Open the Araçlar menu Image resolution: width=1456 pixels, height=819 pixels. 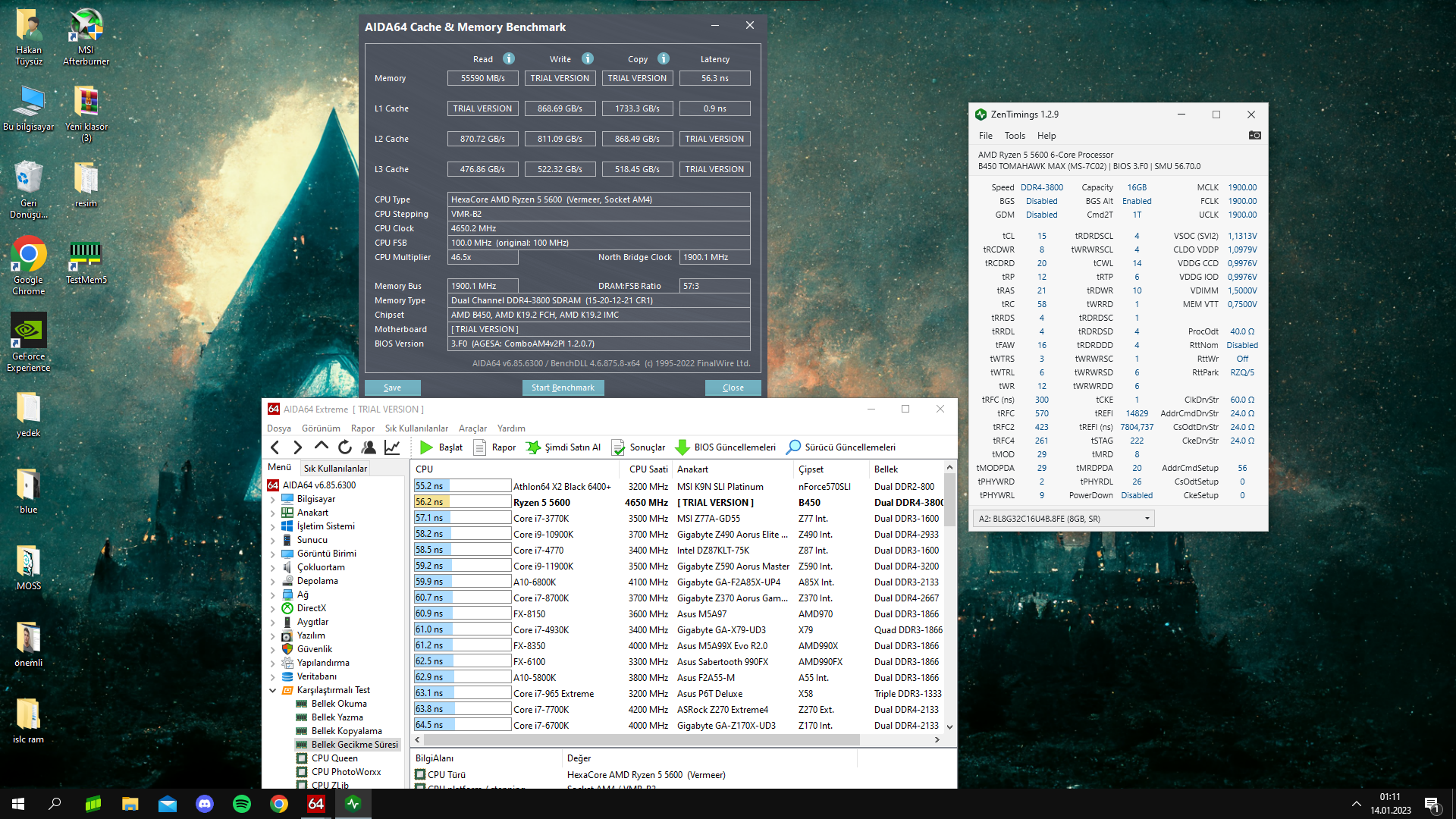pyautogui.click(x=472, y=428)
